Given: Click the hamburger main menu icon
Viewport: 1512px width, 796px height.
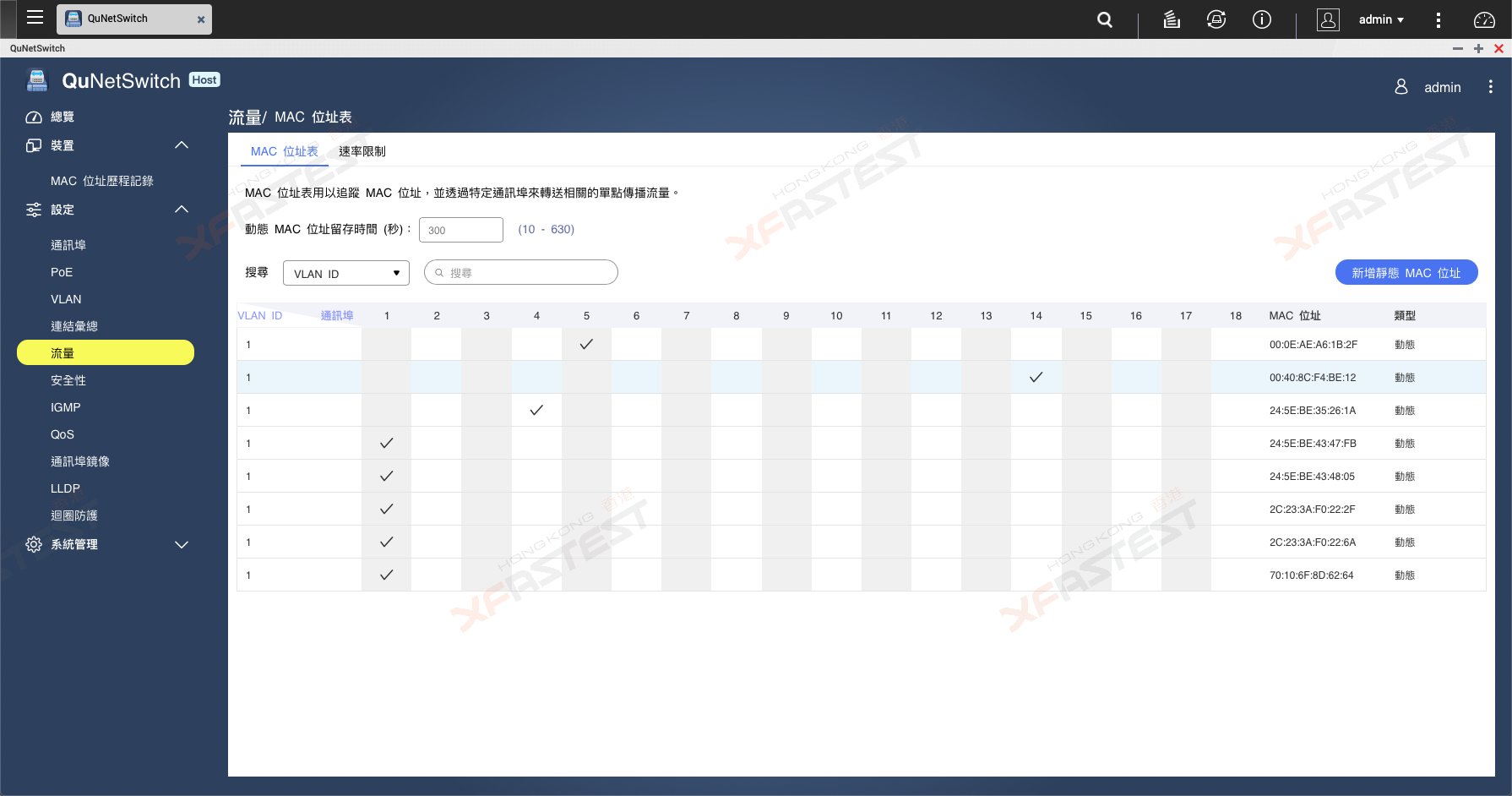Looking at the screenshot, I should [x=35, y=18].
